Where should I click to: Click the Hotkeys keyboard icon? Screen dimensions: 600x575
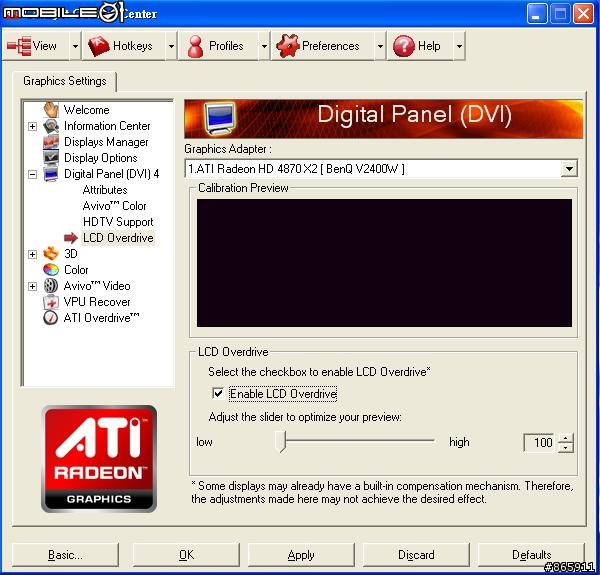(99, 46)
